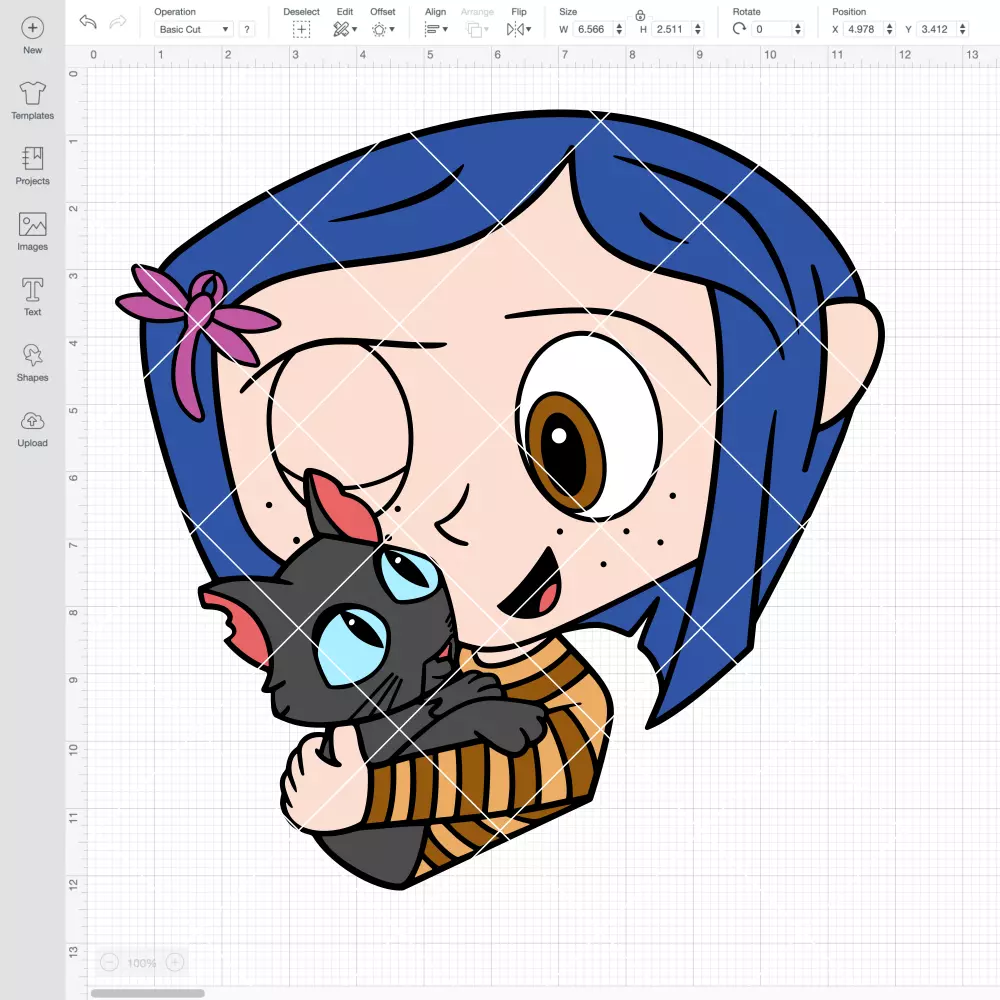Image resolution: width=1000 pixels, height=1000 pixels.
Task: Select the Text tool
Action: tap(33, 297)
